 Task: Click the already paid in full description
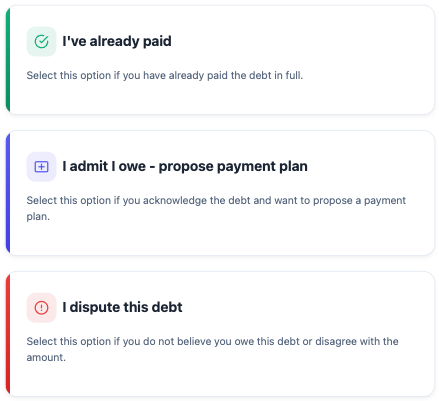(165, 75)
